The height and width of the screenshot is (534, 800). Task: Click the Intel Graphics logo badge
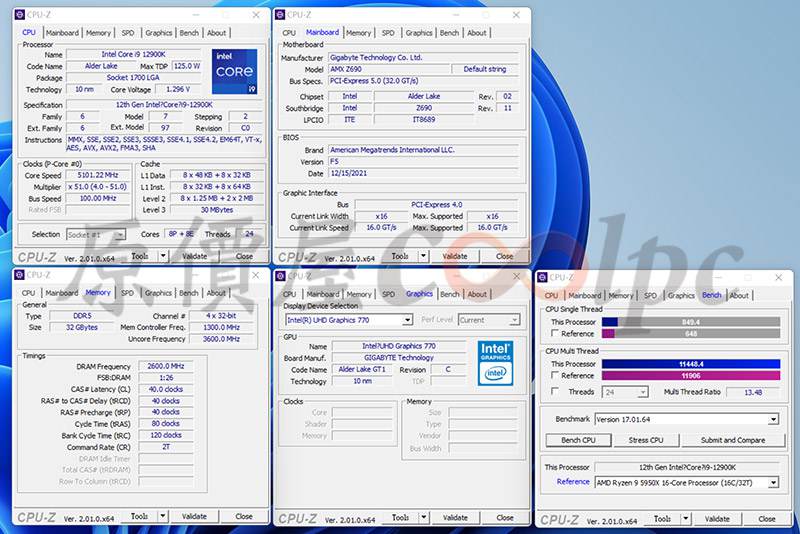pos(495,363)
